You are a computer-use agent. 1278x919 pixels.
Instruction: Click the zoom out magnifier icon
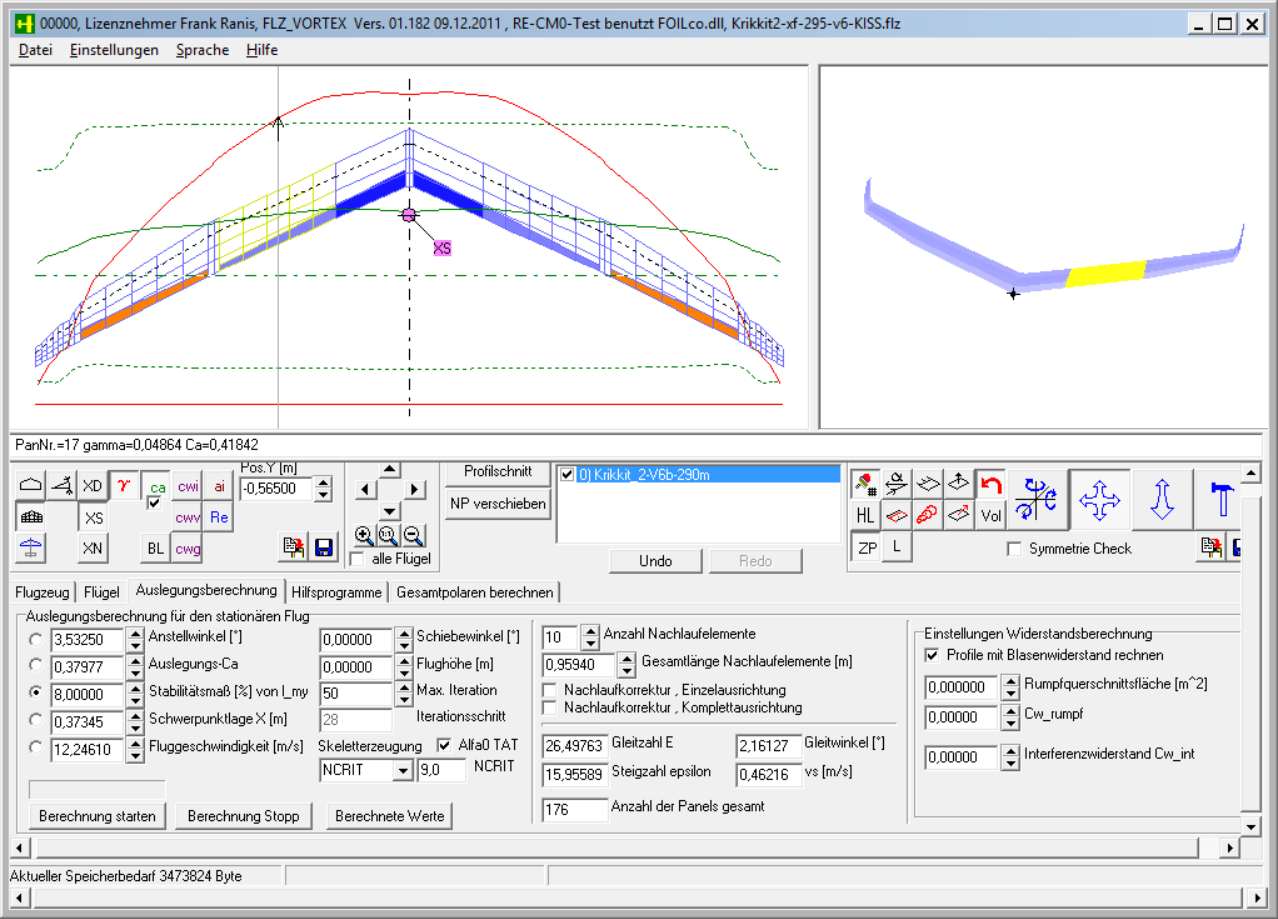pyautogui.click(x=413, y=536)
